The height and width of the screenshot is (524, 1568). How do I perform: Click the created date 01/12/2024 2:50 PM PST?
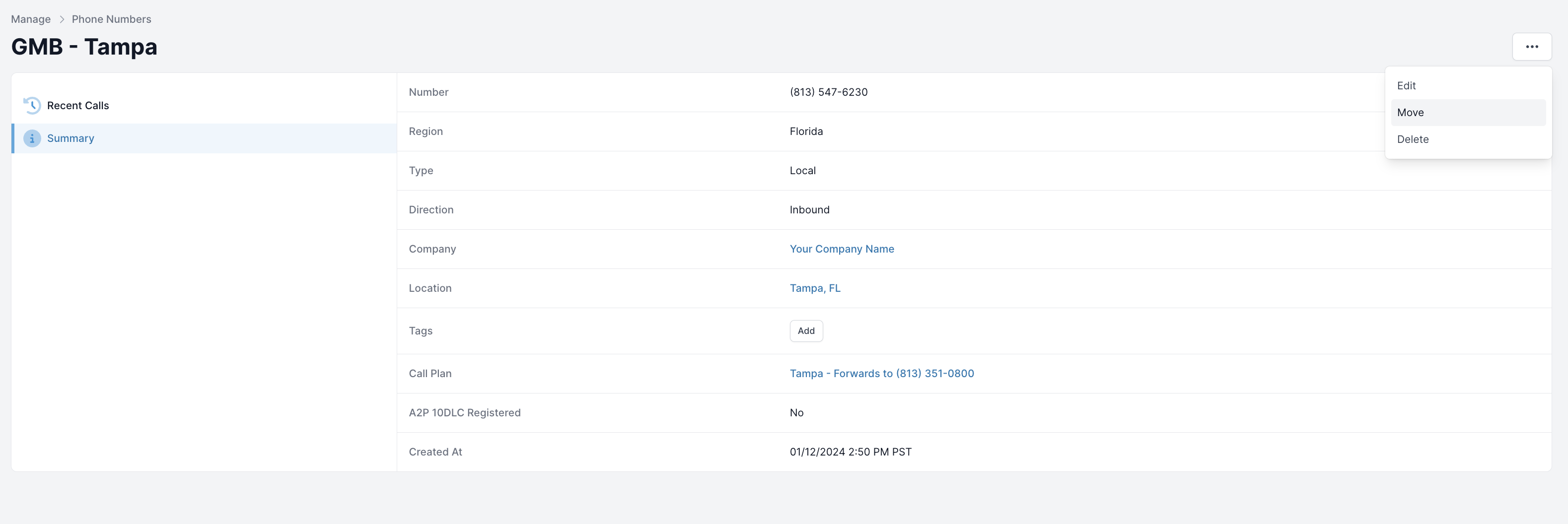click(x=851, y=452)
